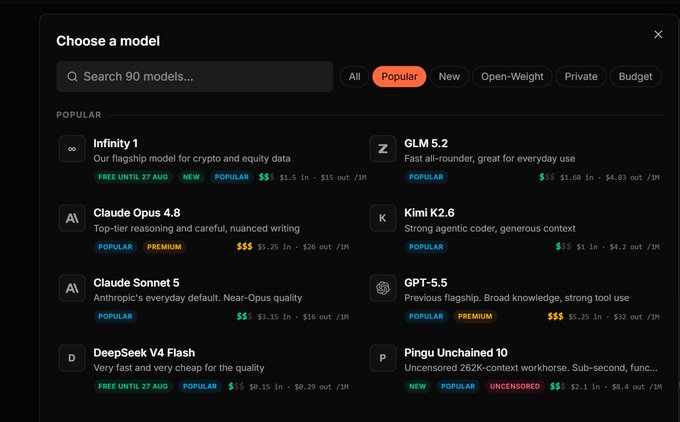Choose the Infinity 1 model name
Screen dimensions: 680x422
(x=115, y=143)
